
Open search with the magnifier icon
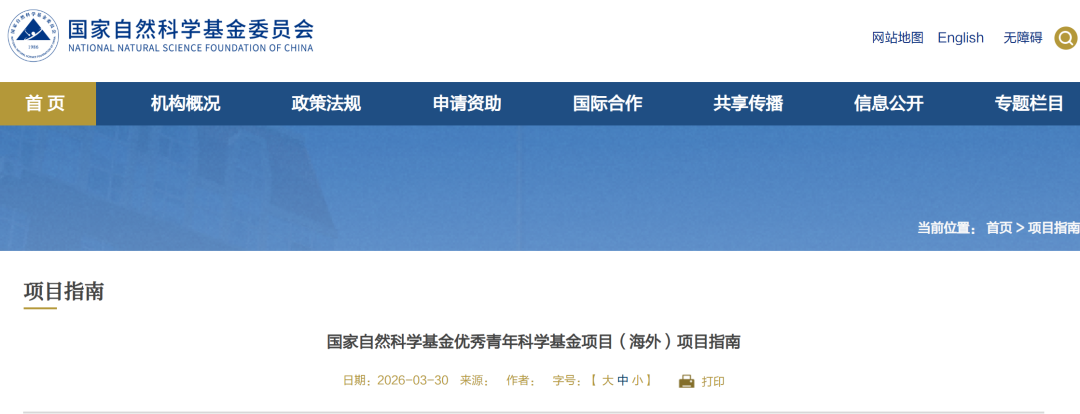click(1066, 38)
